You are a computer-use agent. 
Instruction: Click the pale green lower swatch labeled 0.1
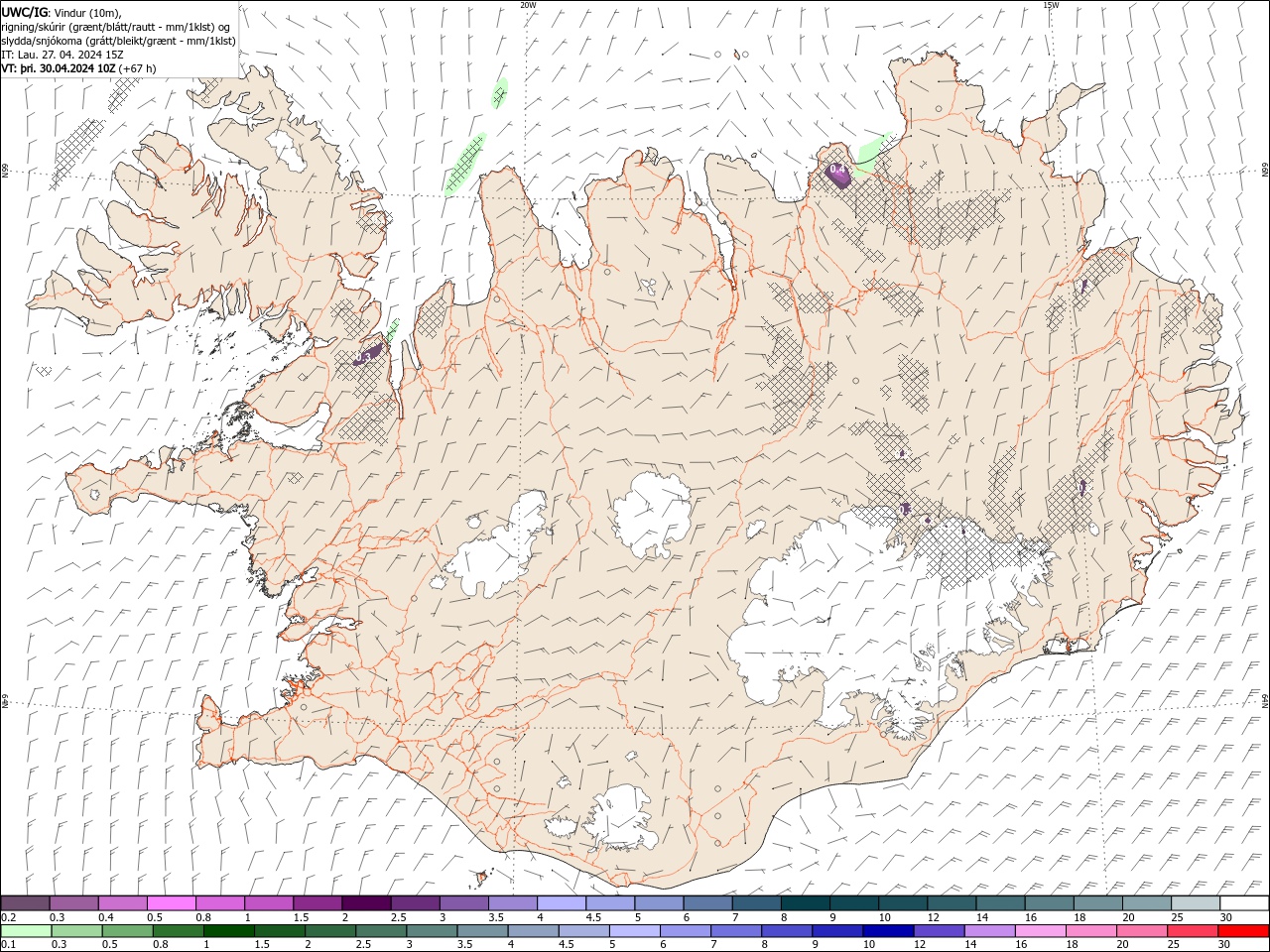(26, 931)
